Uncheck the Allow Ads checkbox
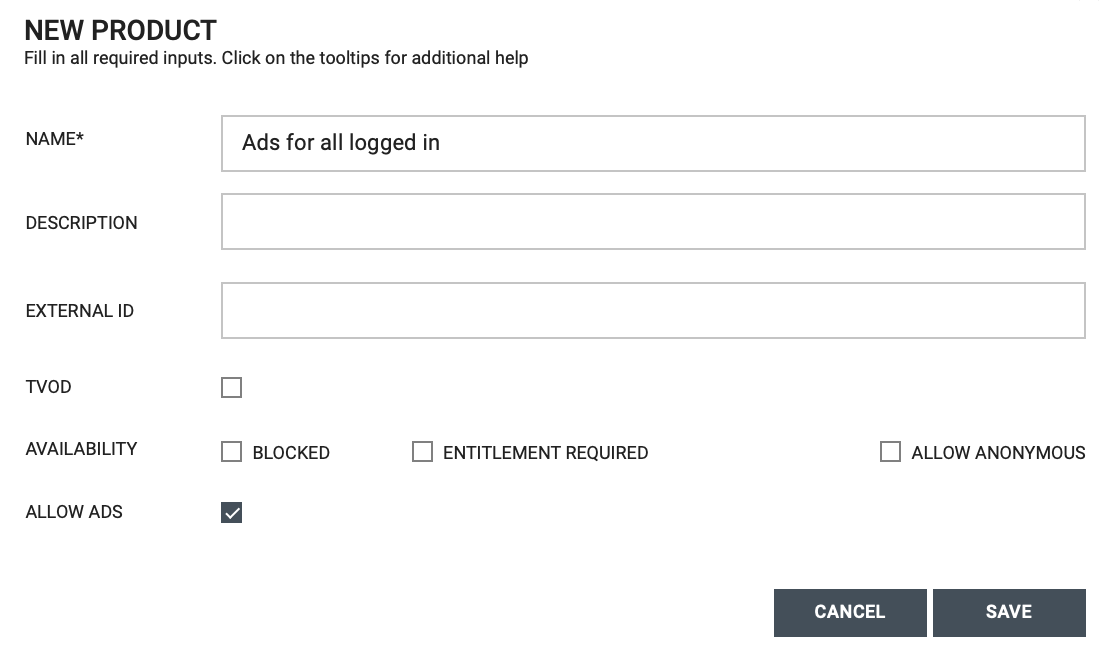Viewport: 1114px width, 656px height. point(232,512)
